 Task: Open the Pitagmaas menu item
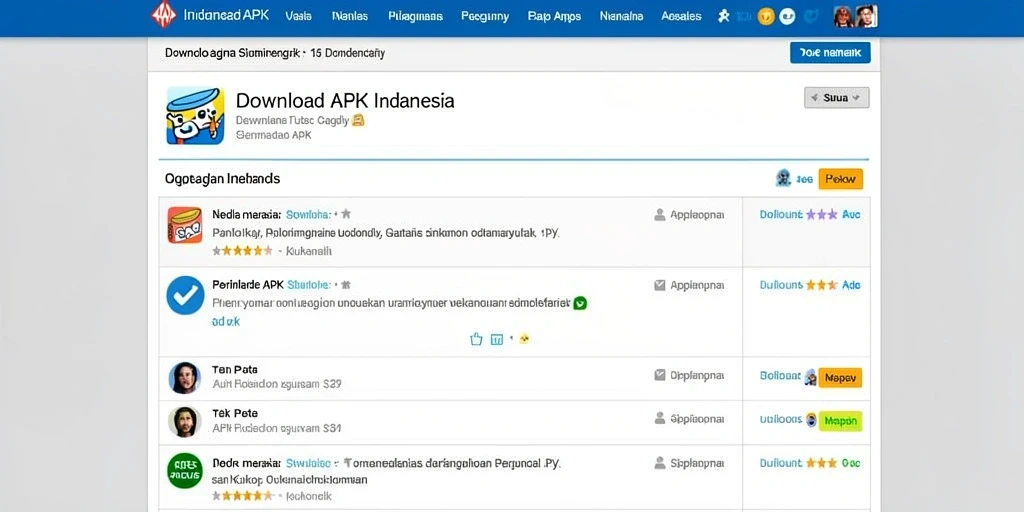(x=415, y=16)
